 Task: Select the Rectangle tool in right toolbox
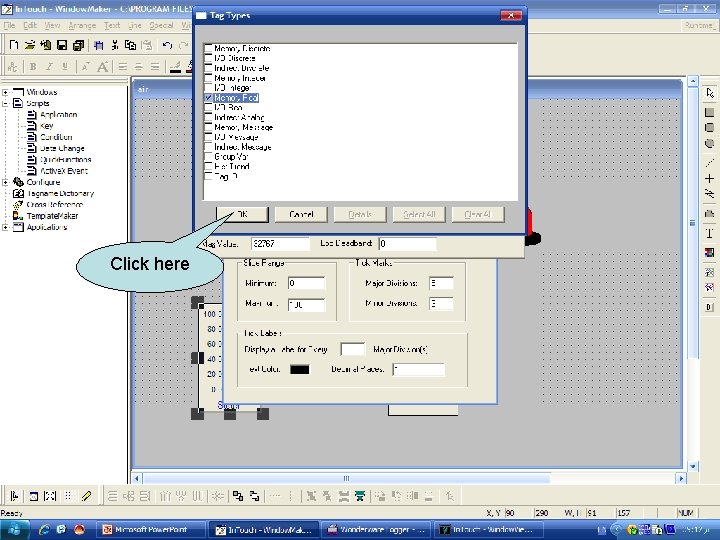pos(709,112)
